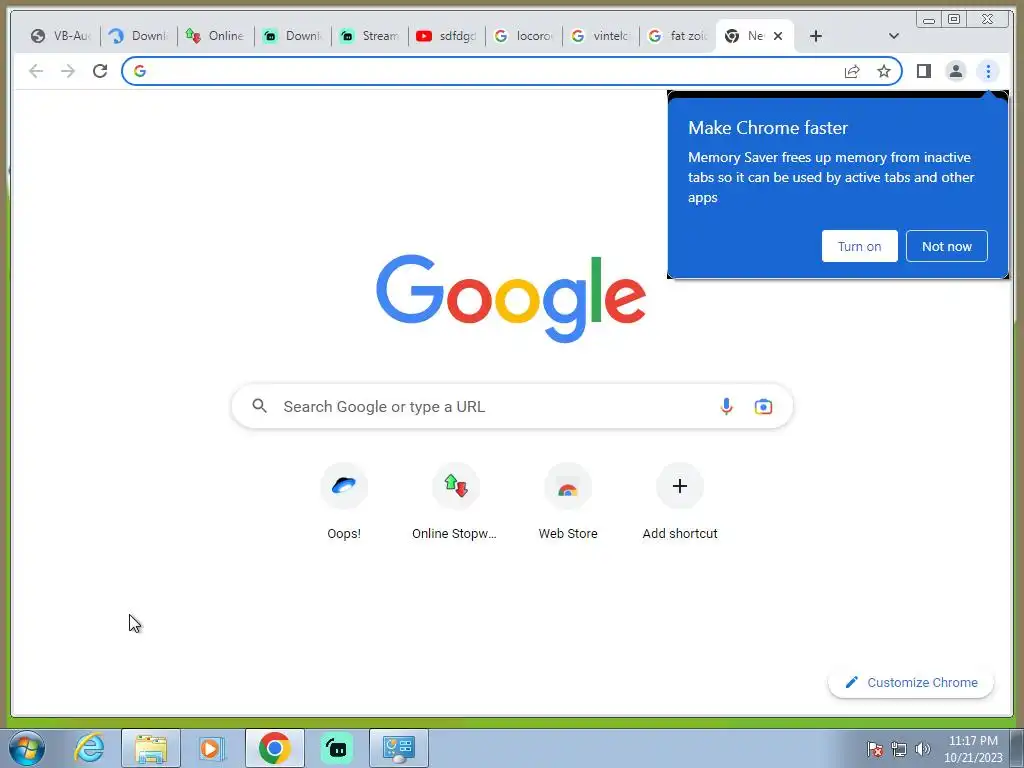Click the Search Google or type a URL box
The height and width of the screenshot is (768, 1024).
click(x=512, y=406)
